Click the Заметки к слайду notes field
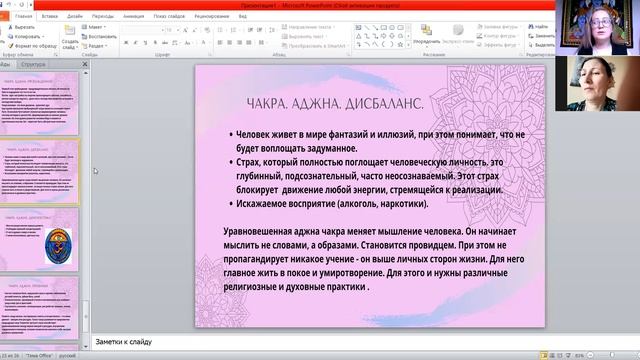 365,342
